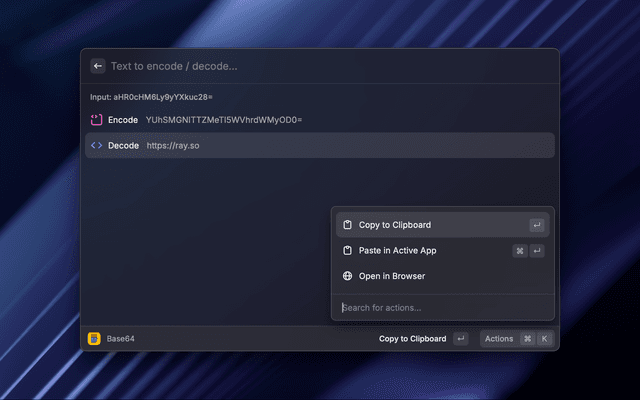Choose Copy to Clipboard from the actions menu
The height and width of the screenshot is (400, 640).
click(395, 225)
